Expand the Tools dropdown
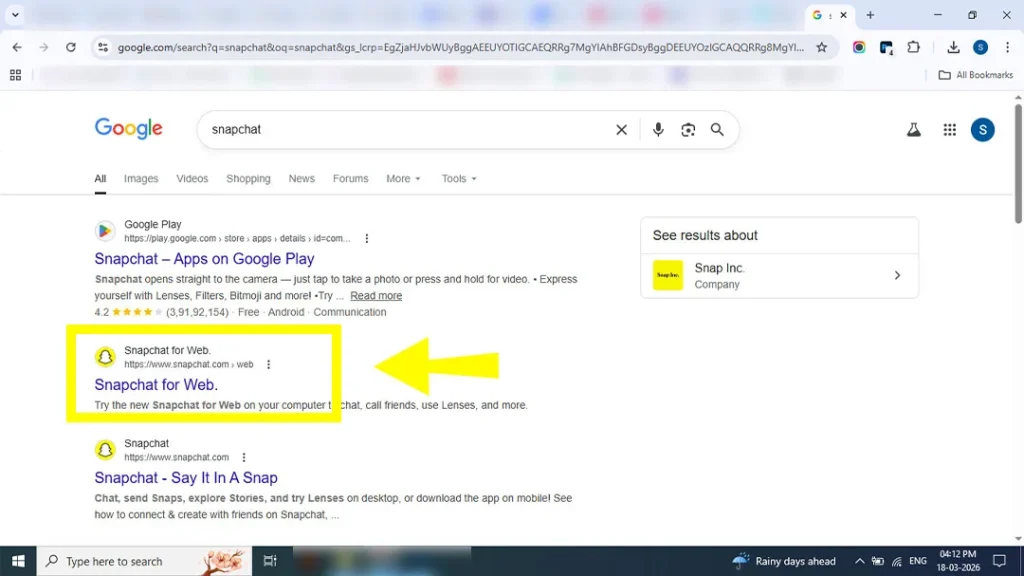Screen dimensions: 1024x576 (x=459, y=179)
